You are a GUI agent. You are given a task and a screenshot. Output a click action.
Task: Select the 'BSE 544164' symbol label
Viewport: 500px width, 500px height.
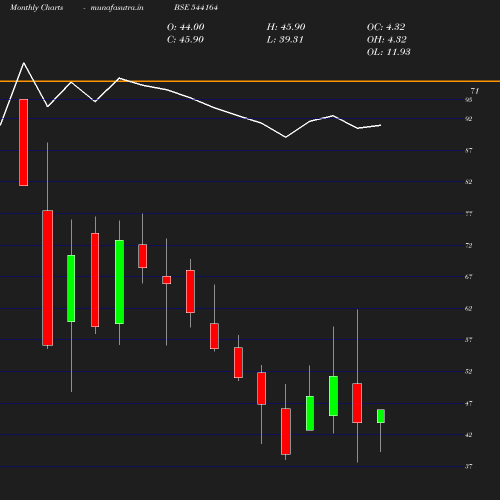(x=196, y=7)
